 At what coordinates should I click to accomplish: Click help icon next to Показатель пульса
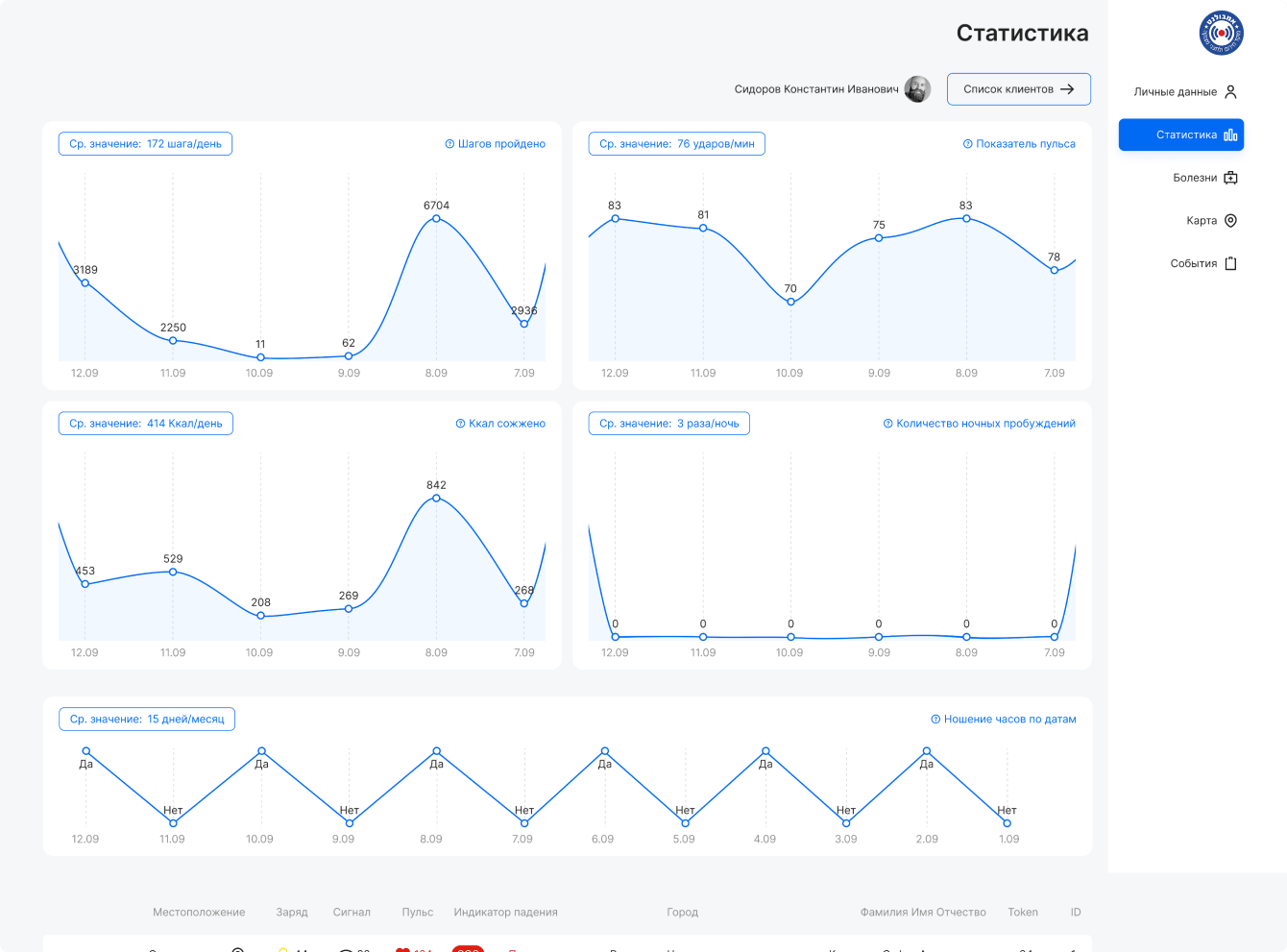967,144
